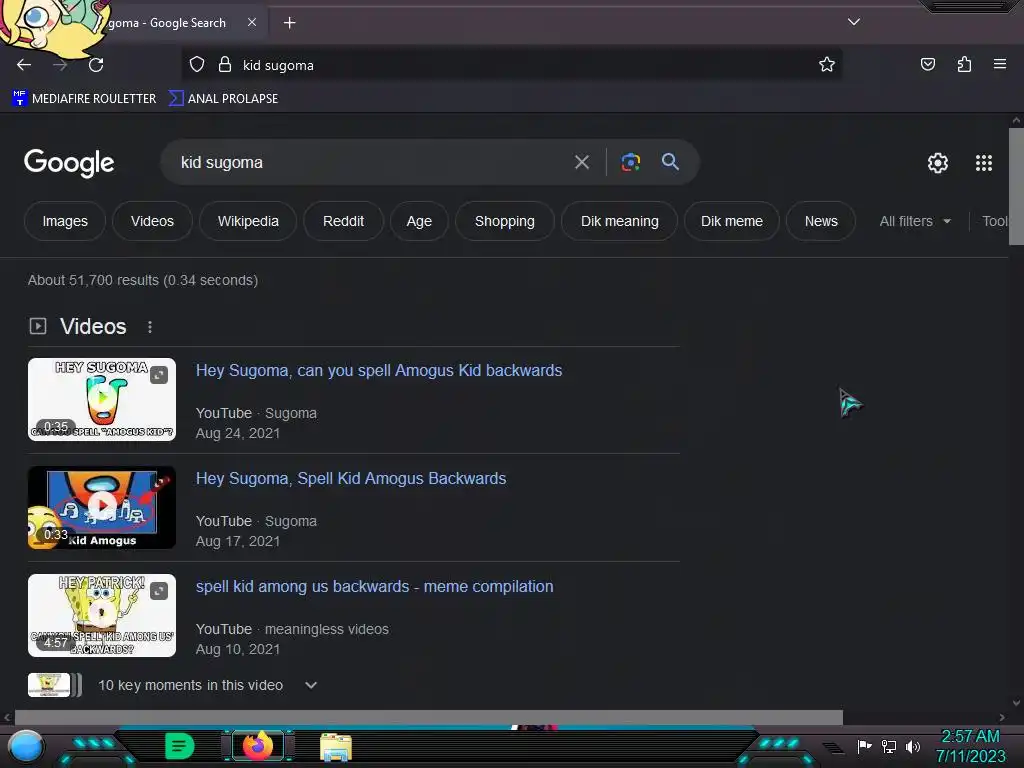Open the Videos section options menu

(x=150, y=327)
